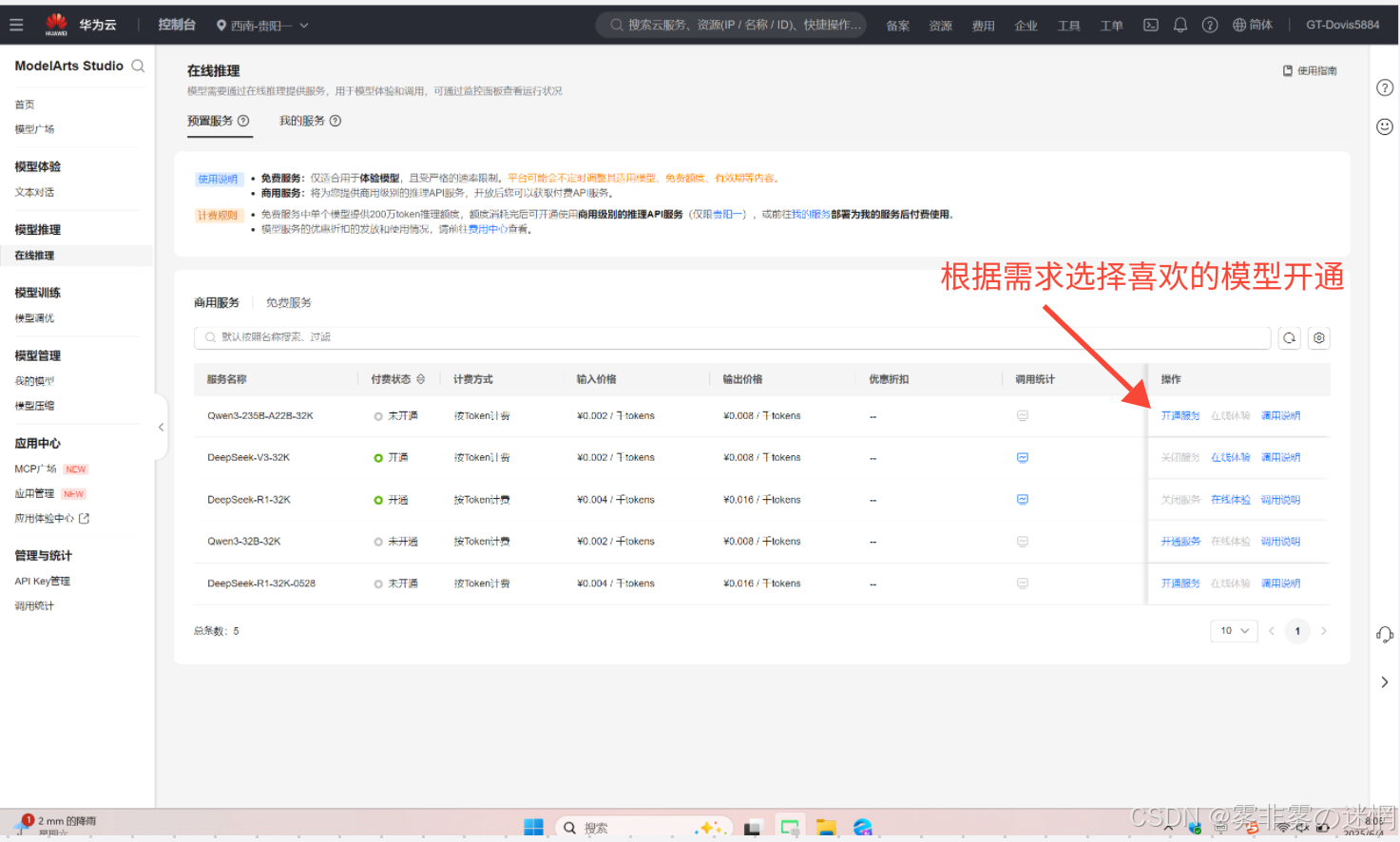Switch to the 我的服务 tab
1400x842 pixels.
click(301, 121)
